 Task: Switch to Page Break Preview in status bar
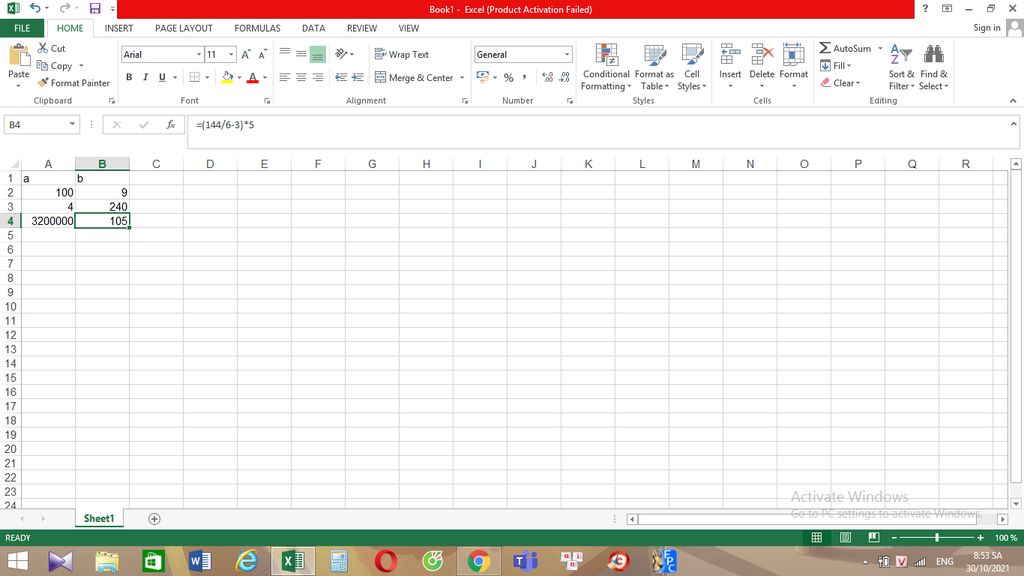(874, 537)
